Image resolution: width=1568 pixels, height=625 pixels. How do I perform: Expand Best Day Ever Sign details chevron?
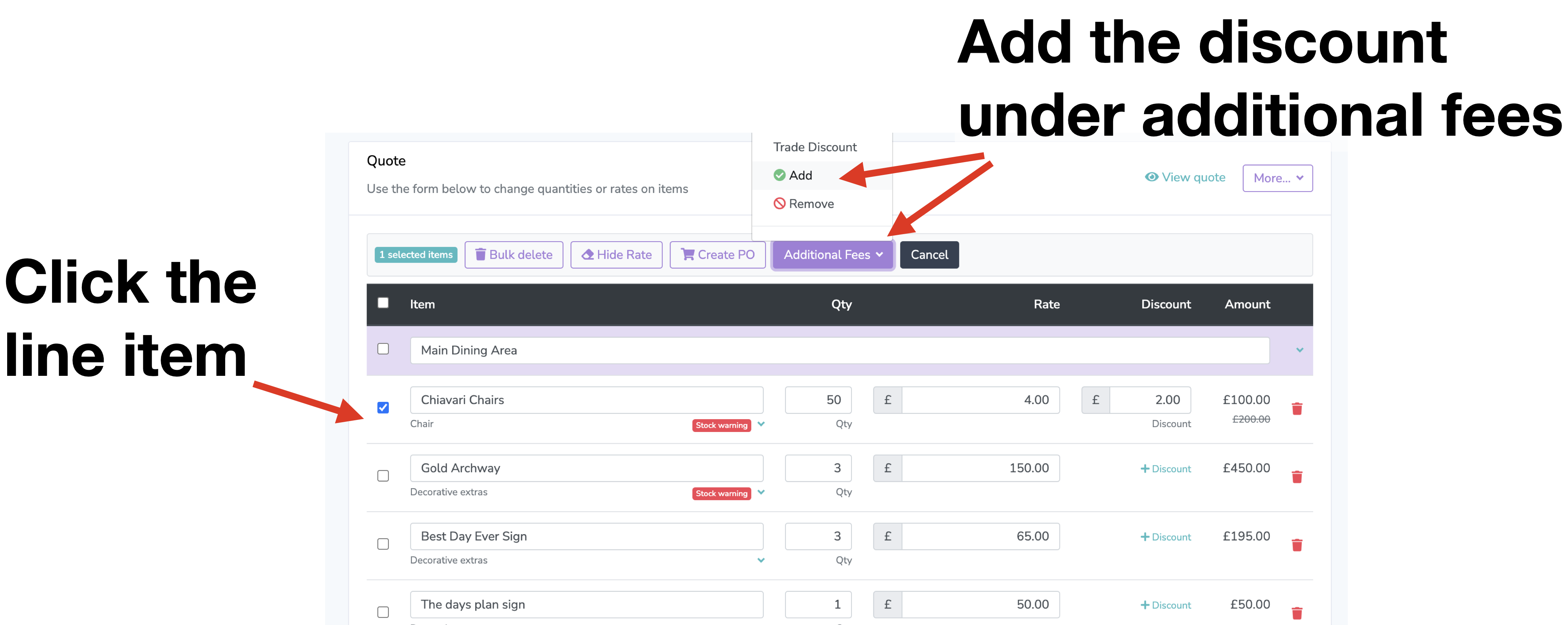coord(761,561)
